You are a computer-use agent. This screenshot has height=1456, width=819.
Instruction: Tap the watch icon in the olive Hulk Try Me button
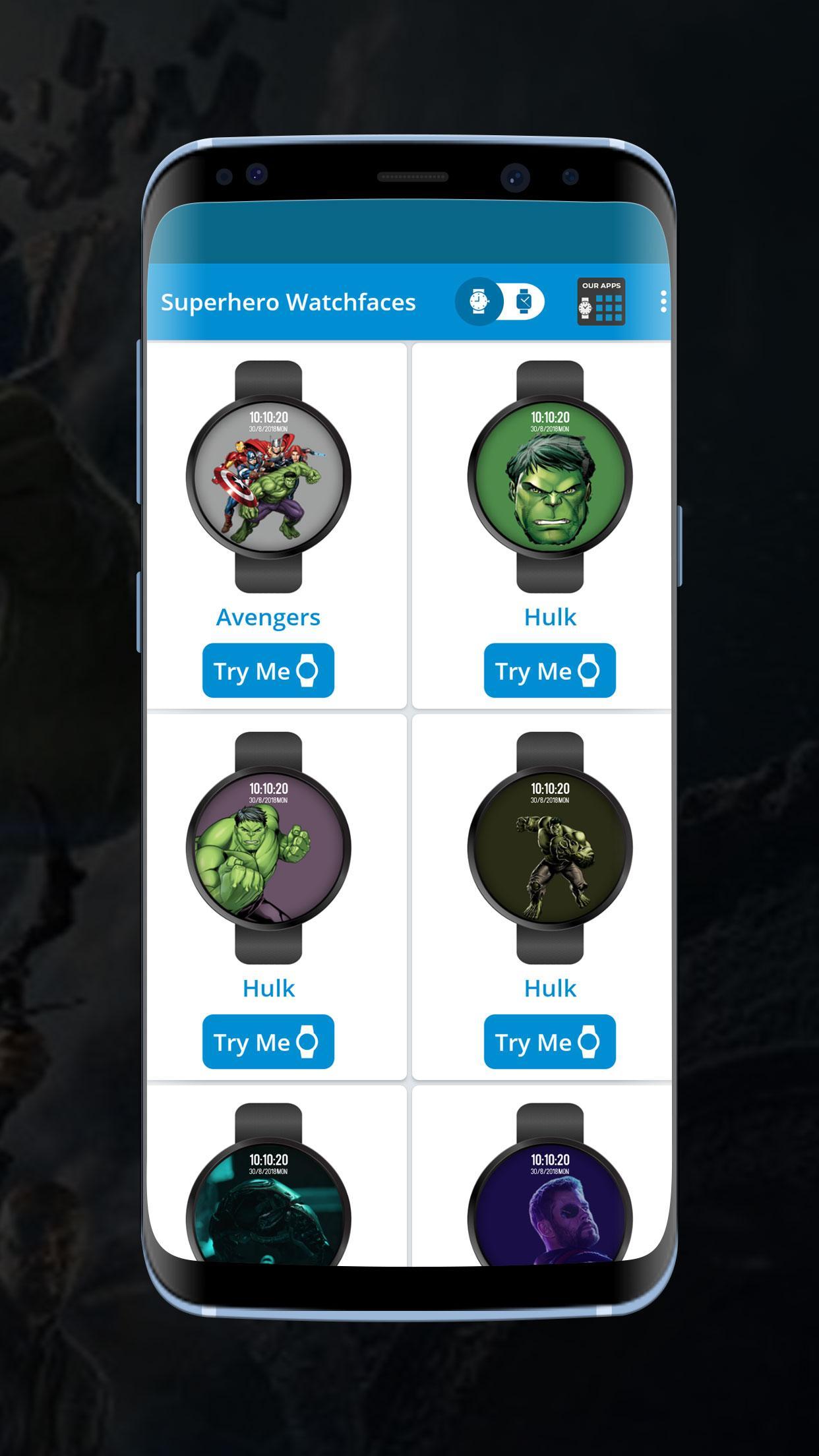pyautogui.click(x=589, y=1042)
